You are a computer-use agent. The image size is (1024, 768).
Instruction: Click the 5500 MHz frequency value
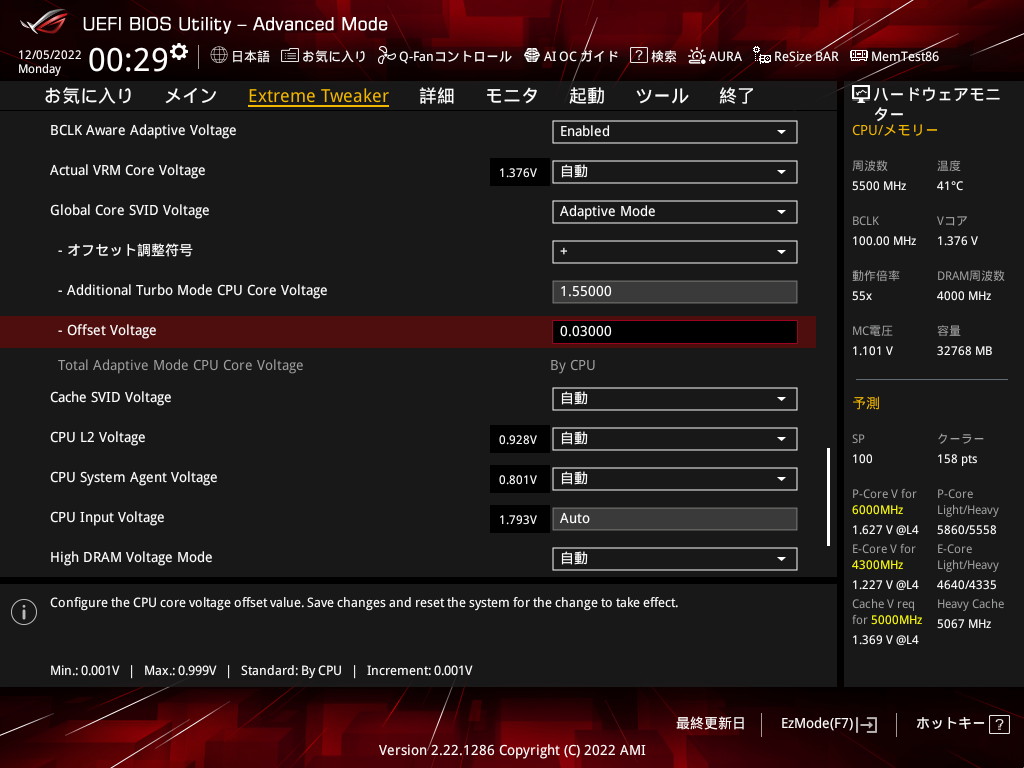[879, 186]
